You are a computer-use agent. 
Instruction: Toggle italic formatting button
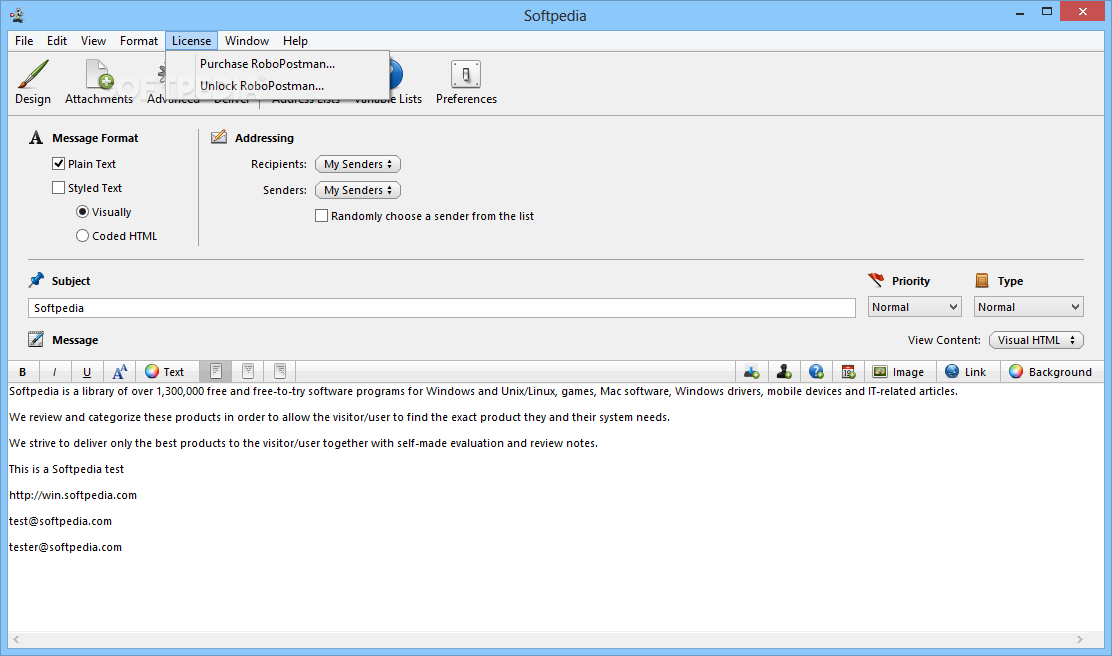55,372
